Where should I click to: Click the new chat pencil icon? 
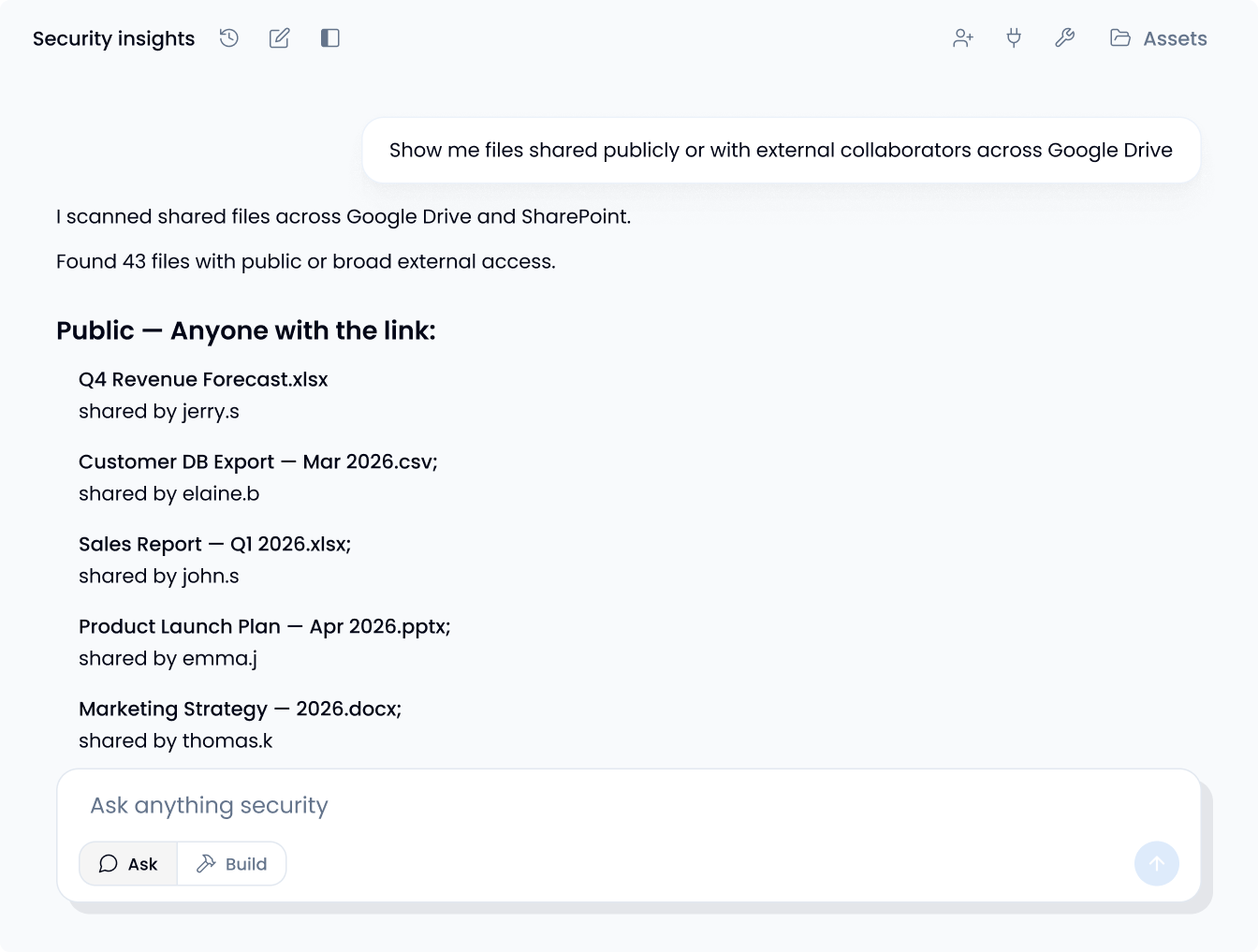point(279,38)
